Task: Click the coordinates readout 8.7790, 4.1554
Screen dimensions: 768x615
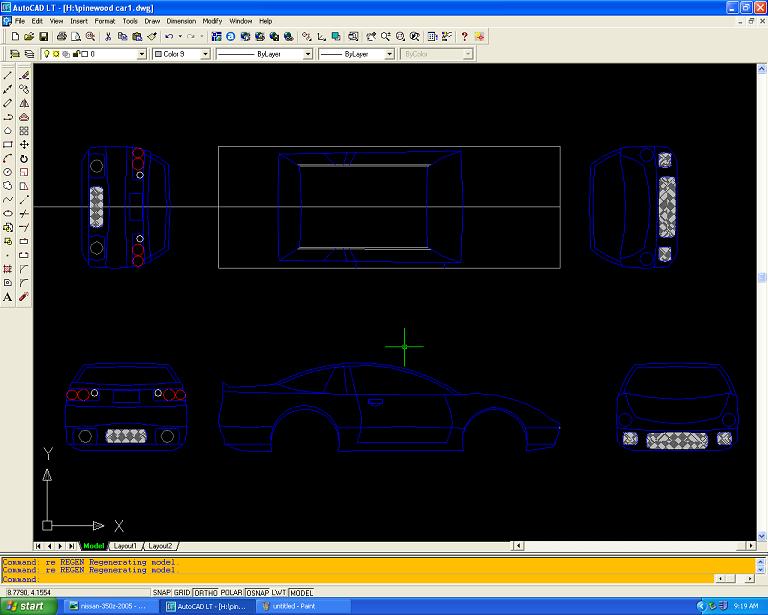Action: [x=29, y=592]
